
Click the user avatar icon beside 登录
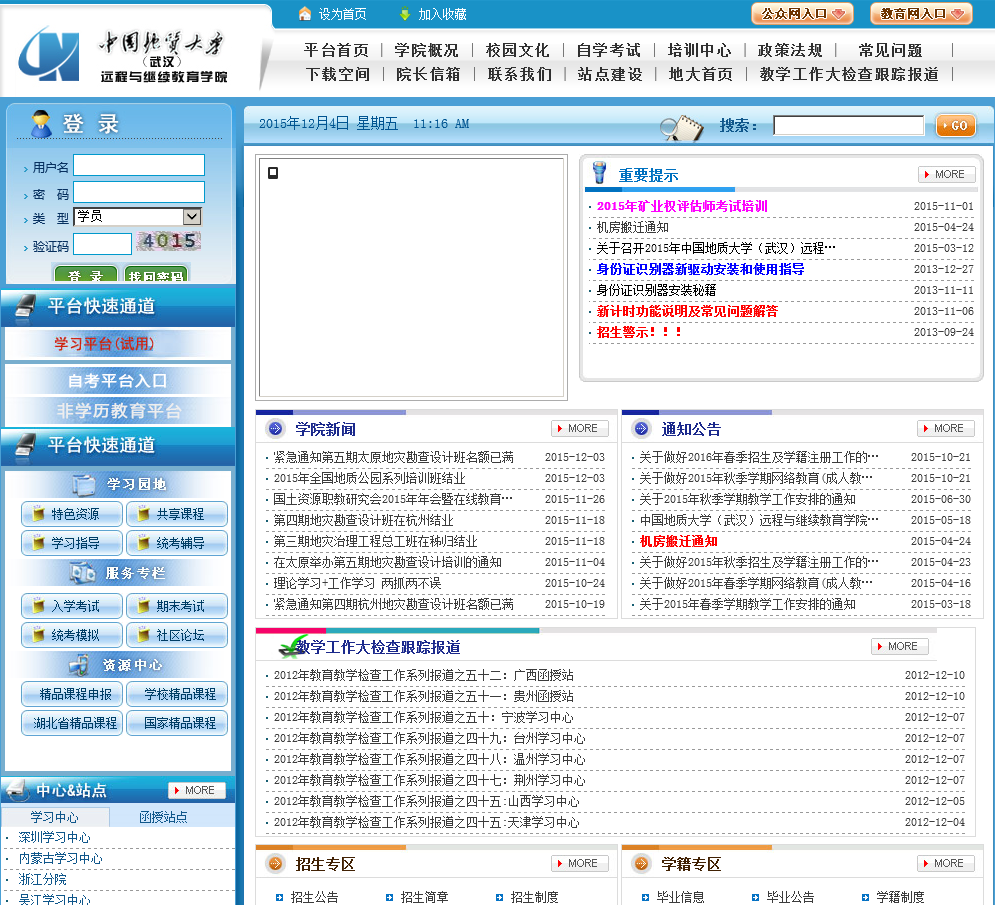pyautogui.click(x=41, y=123)
